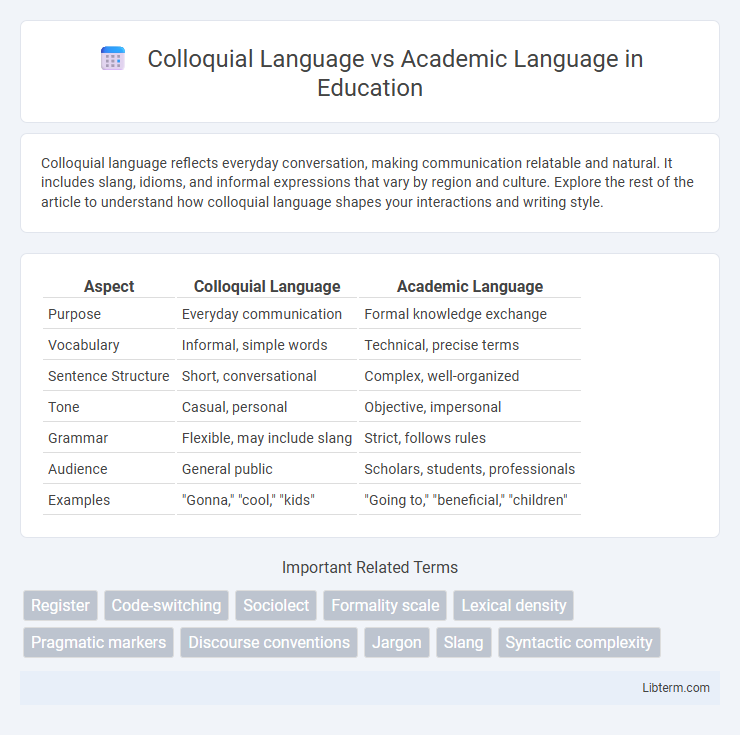Click the Colloquial Language column header

(267, 286)
